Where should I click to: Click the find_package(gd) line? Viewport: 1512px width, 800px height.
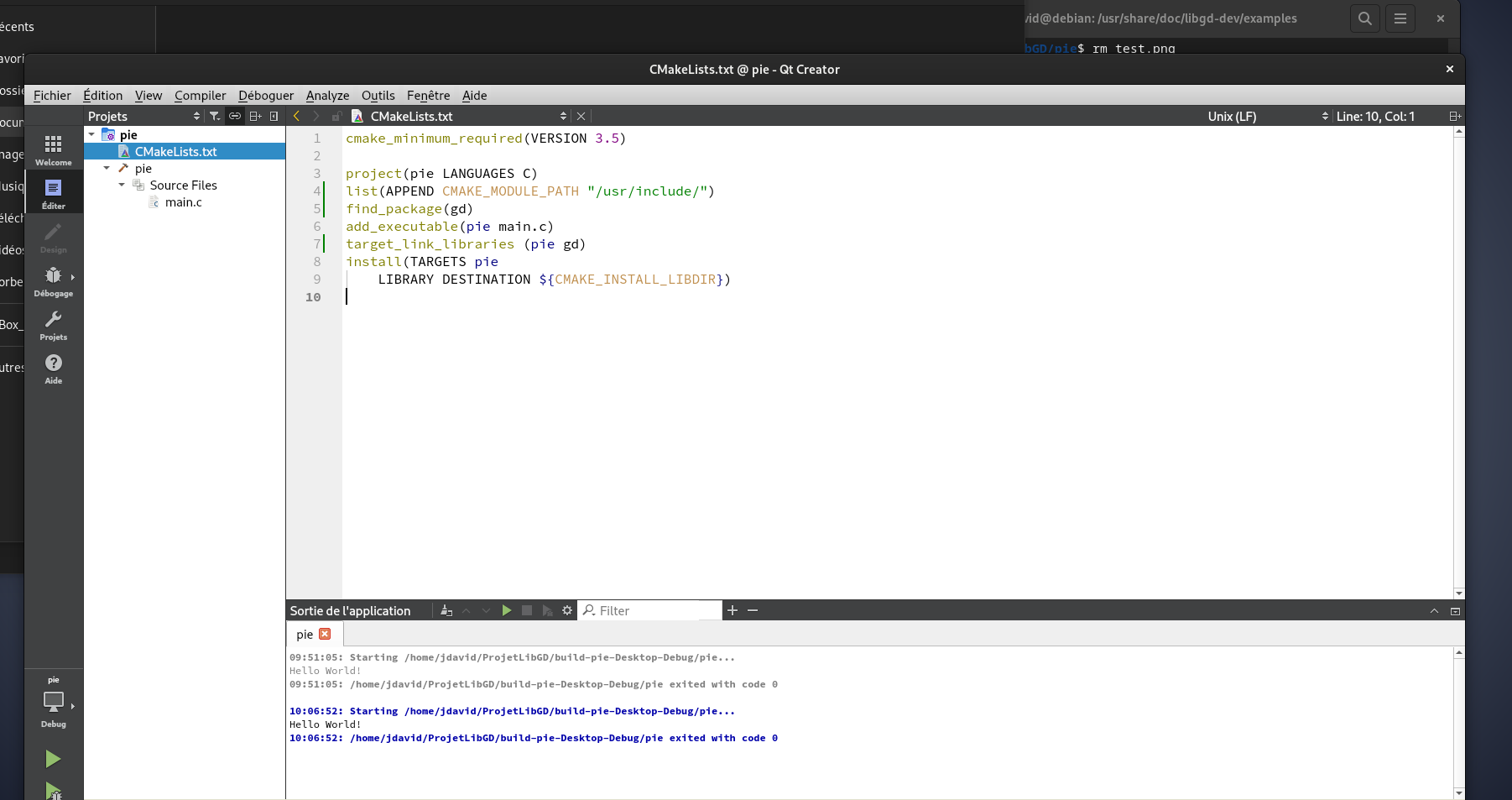coord(409,208)
